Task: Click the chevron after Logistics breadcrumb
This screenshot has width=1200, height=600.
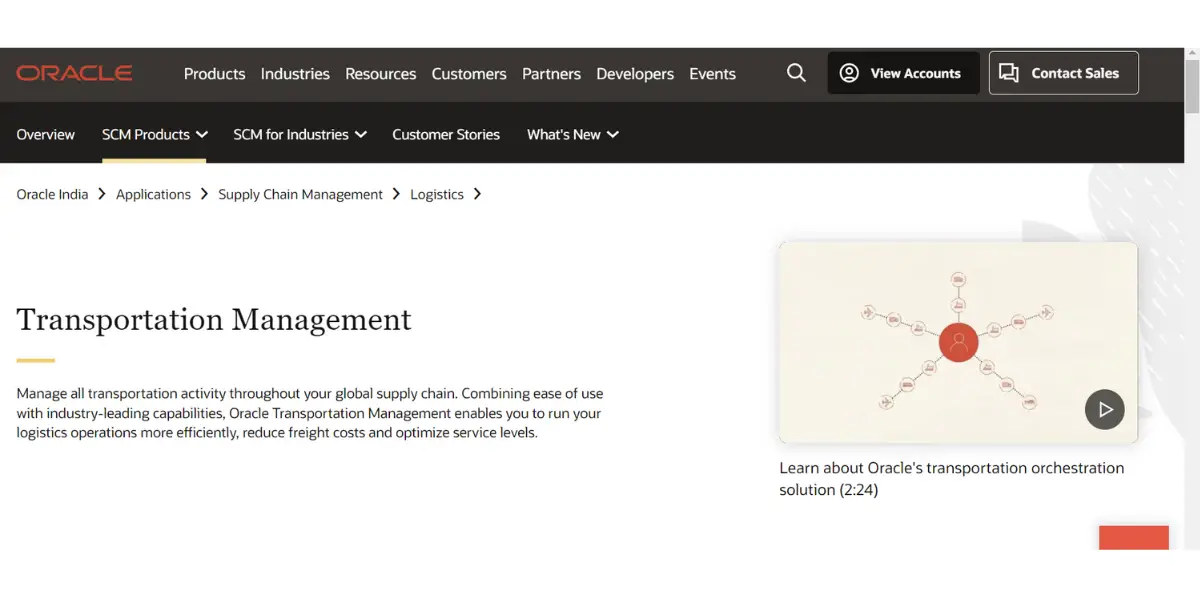Action: tap(477, 194)
